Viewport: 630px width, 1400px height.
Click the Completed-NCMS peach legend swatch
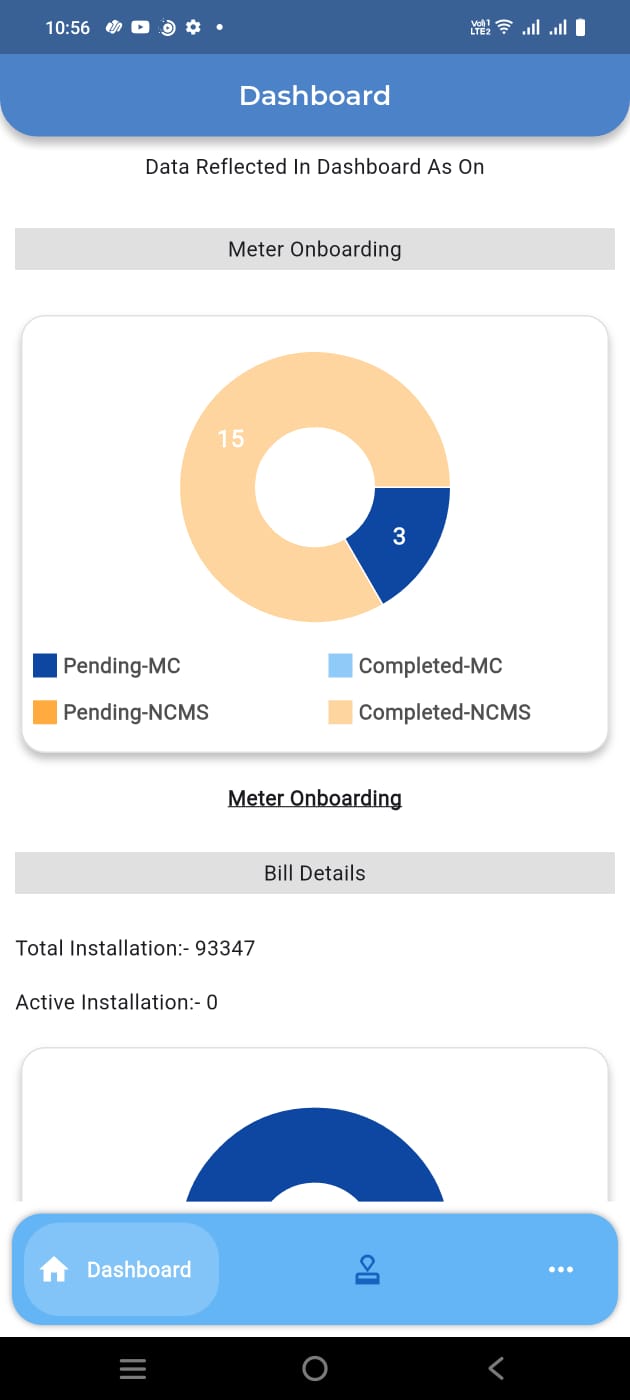(x=340, y=712)
